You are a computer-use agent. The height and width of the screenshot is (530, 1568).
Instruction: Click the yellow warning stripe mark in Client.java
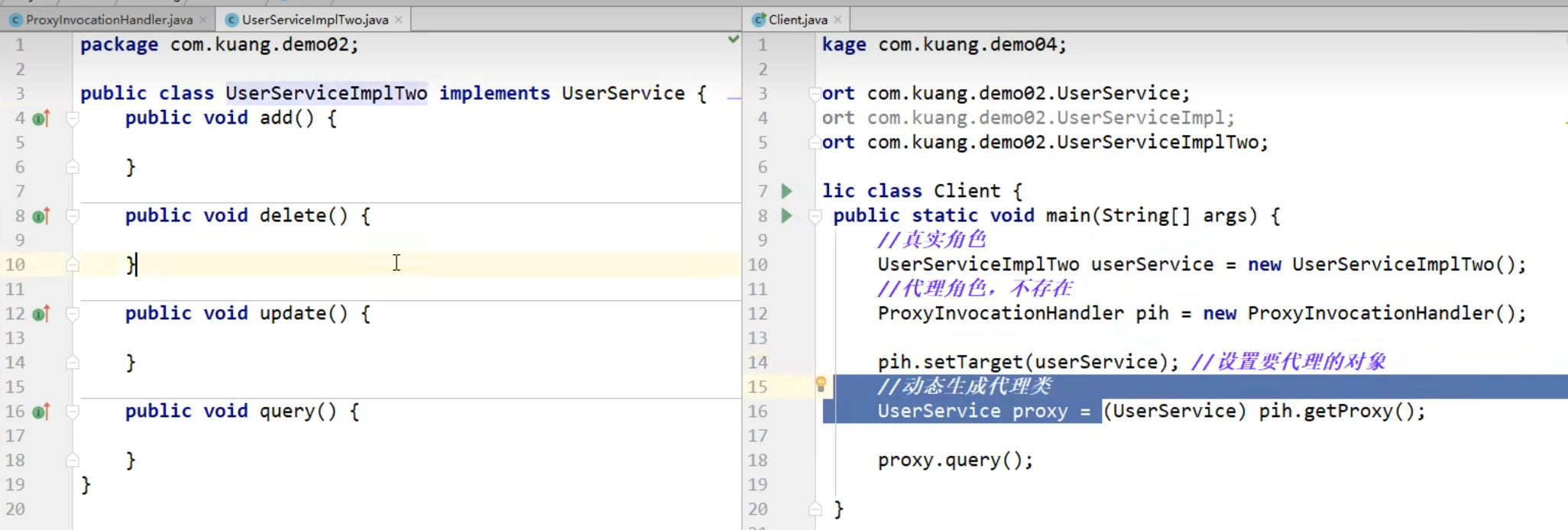[x=1565, y=122]
